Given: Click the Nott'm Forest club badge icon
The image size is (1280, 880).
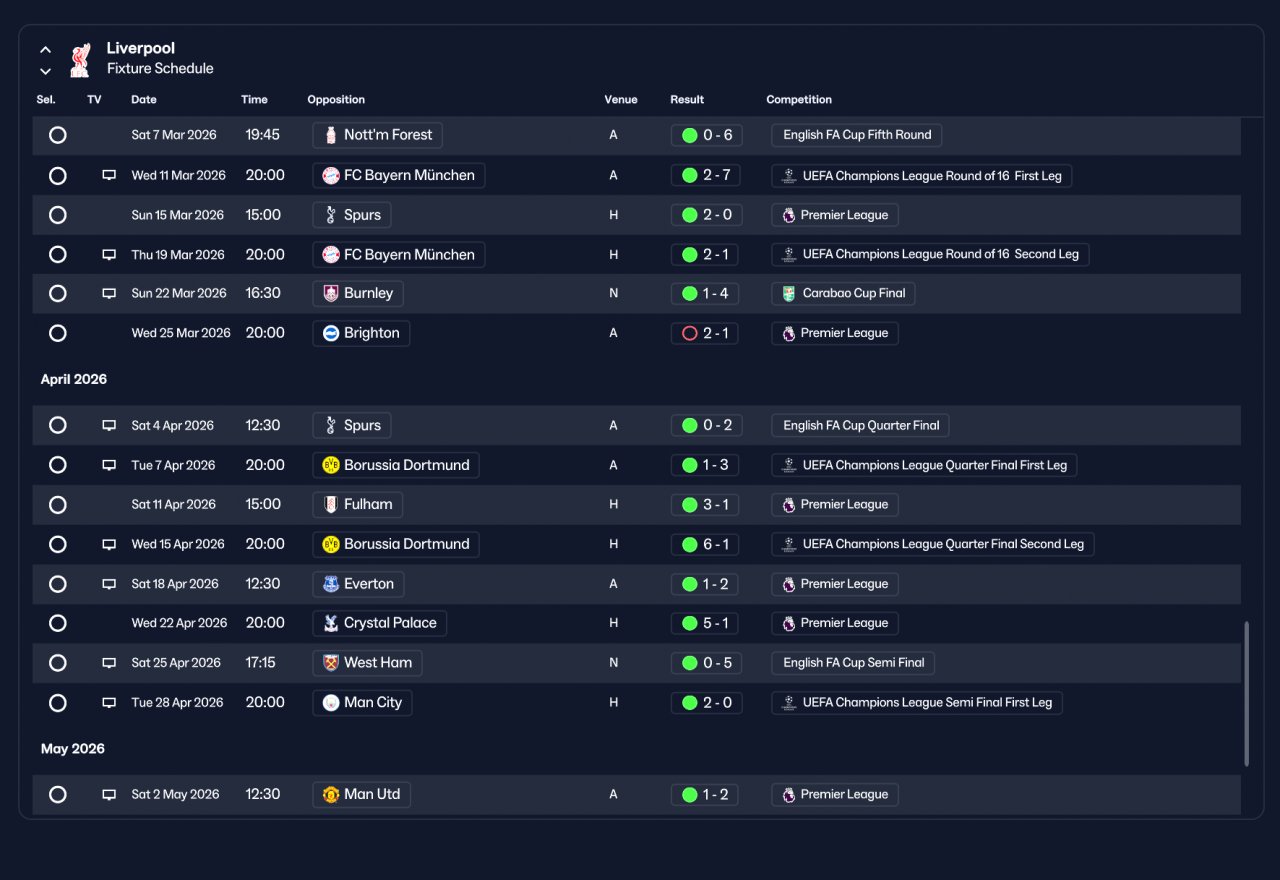Looking at the screenshot, I should pos(331,135).
